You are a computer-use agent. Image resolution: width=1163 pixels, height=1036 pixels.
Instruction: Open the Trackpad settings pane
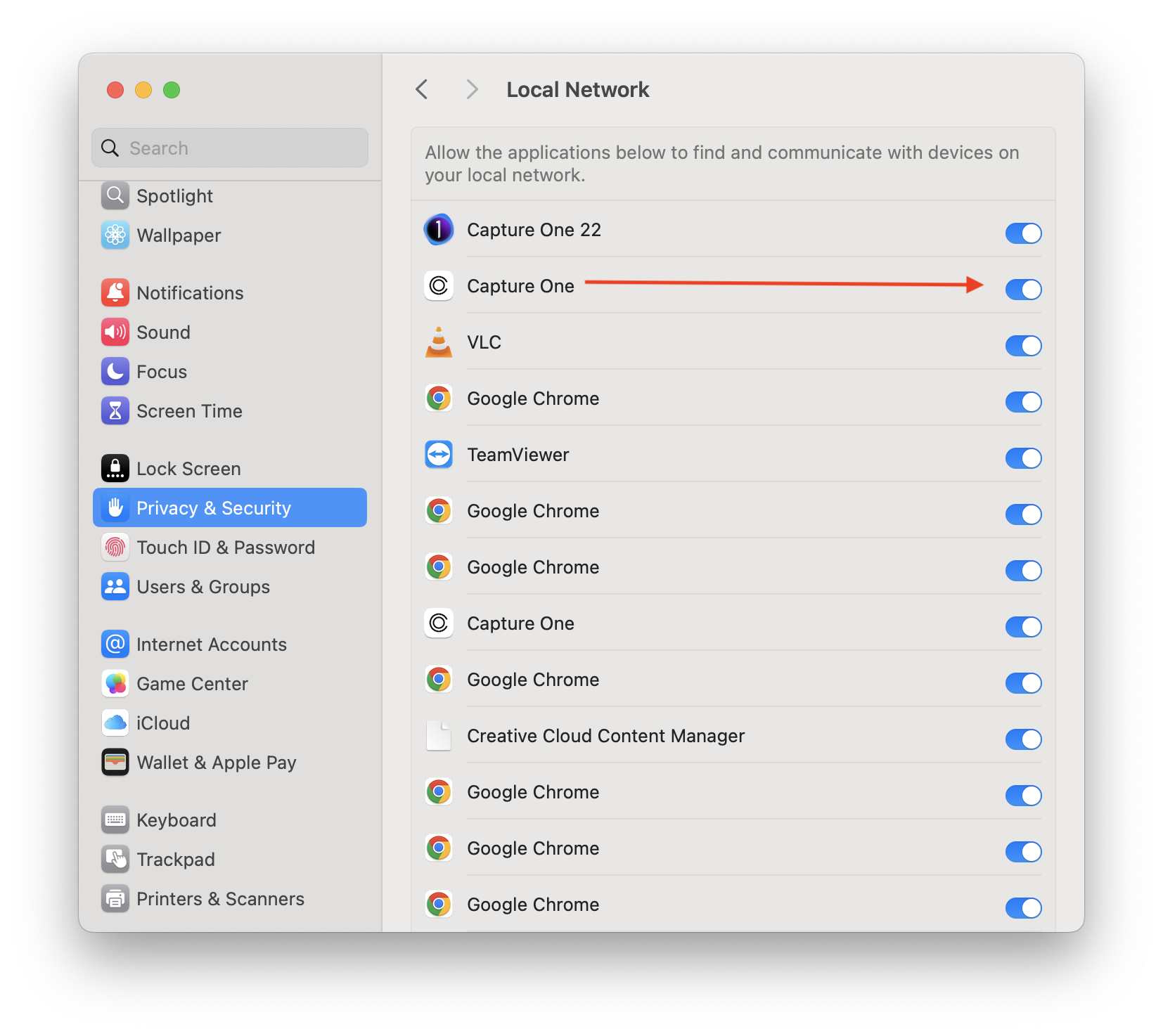[x=230, y=859]
